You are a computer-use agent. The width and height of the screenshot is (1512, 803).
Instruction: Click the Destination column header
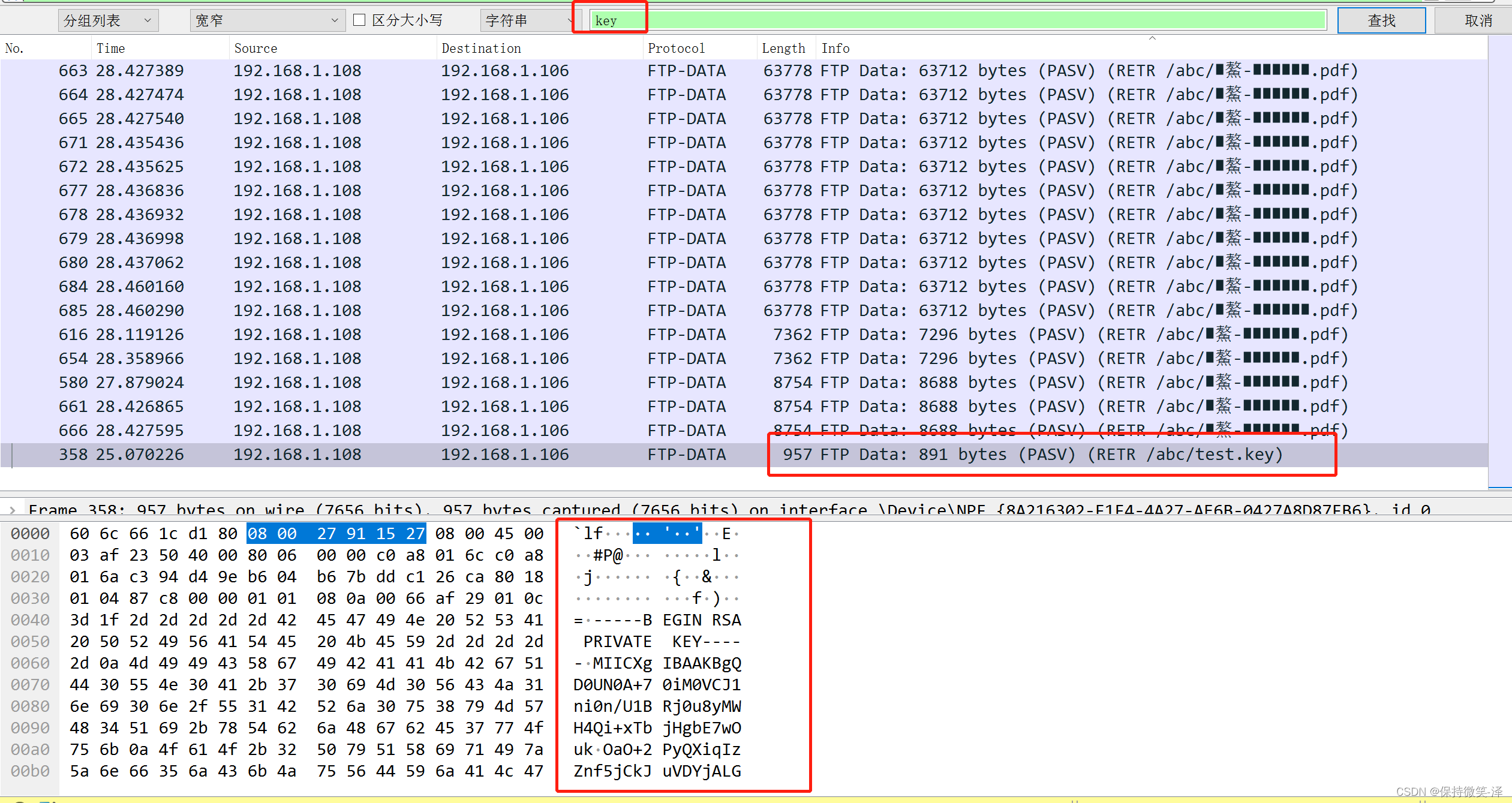pos(481,48)
